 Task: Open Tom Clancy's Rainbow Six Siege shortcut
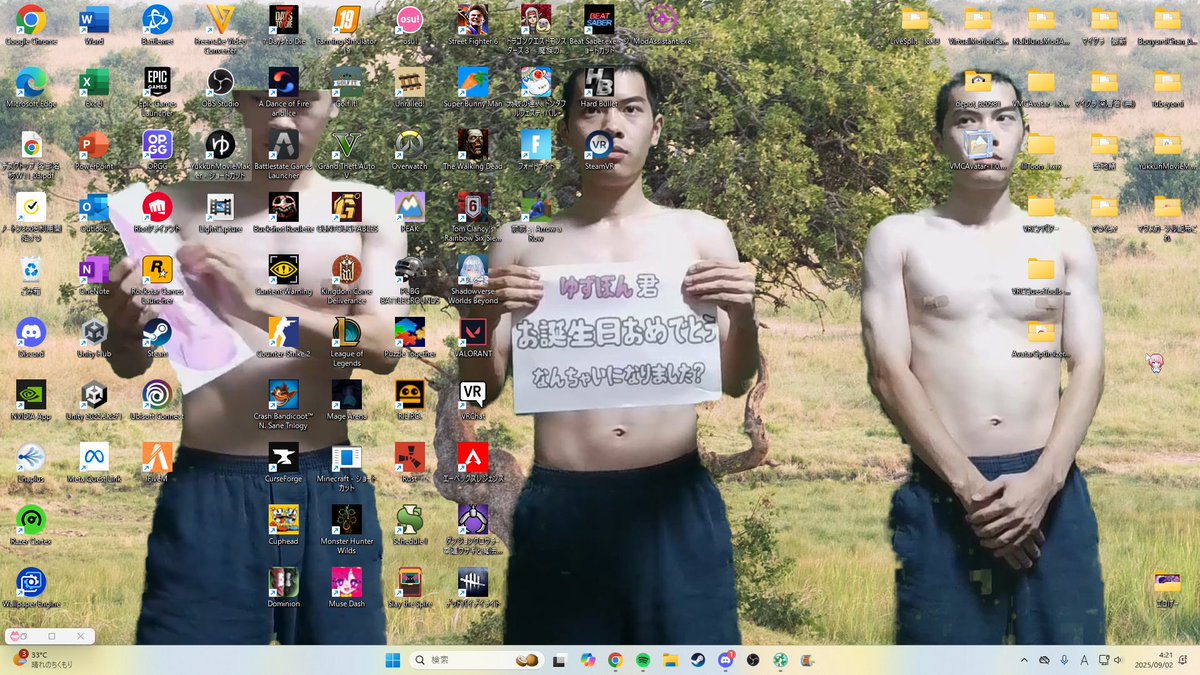[473, 217]
